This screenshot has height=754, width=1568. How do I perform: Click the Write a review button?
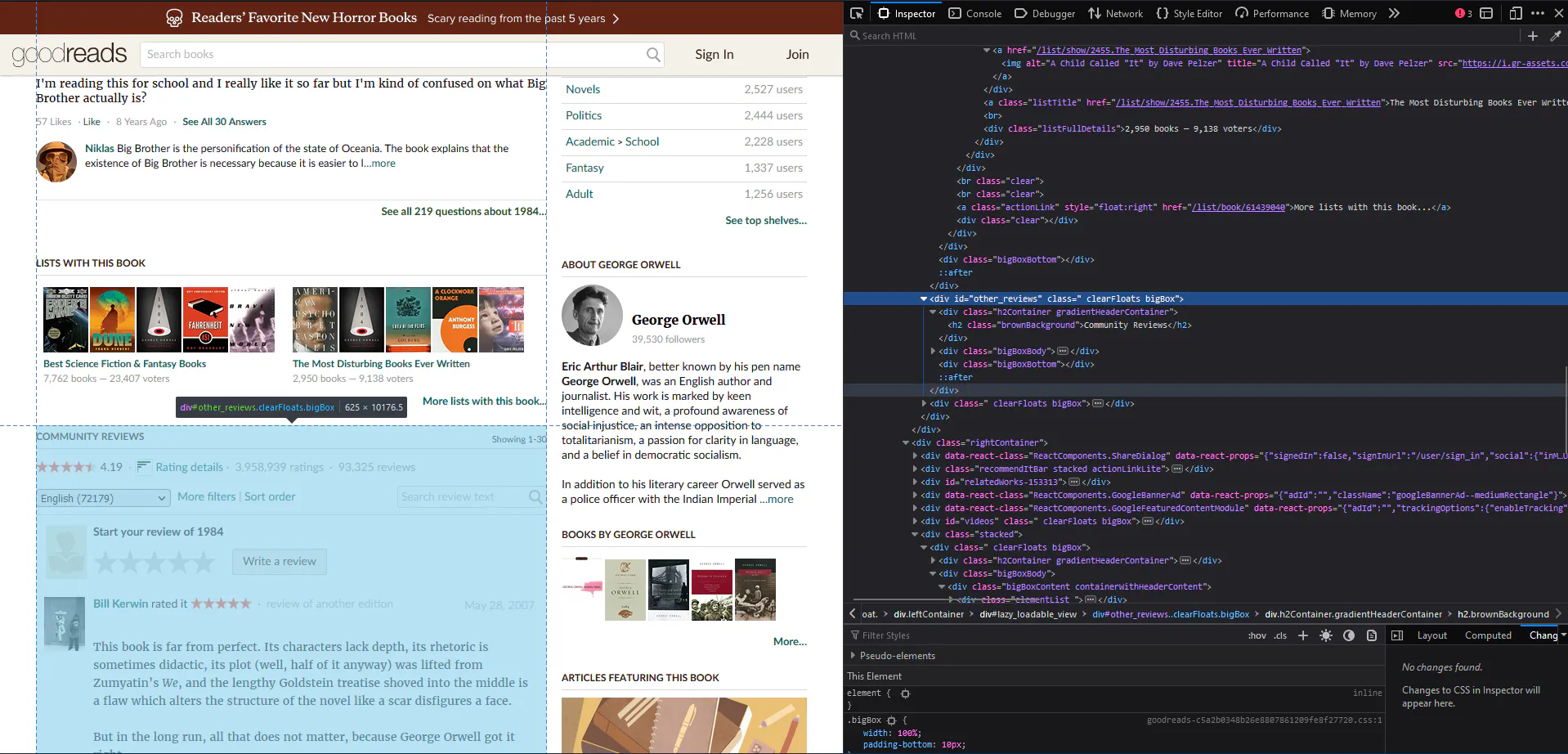click(279, 561)
